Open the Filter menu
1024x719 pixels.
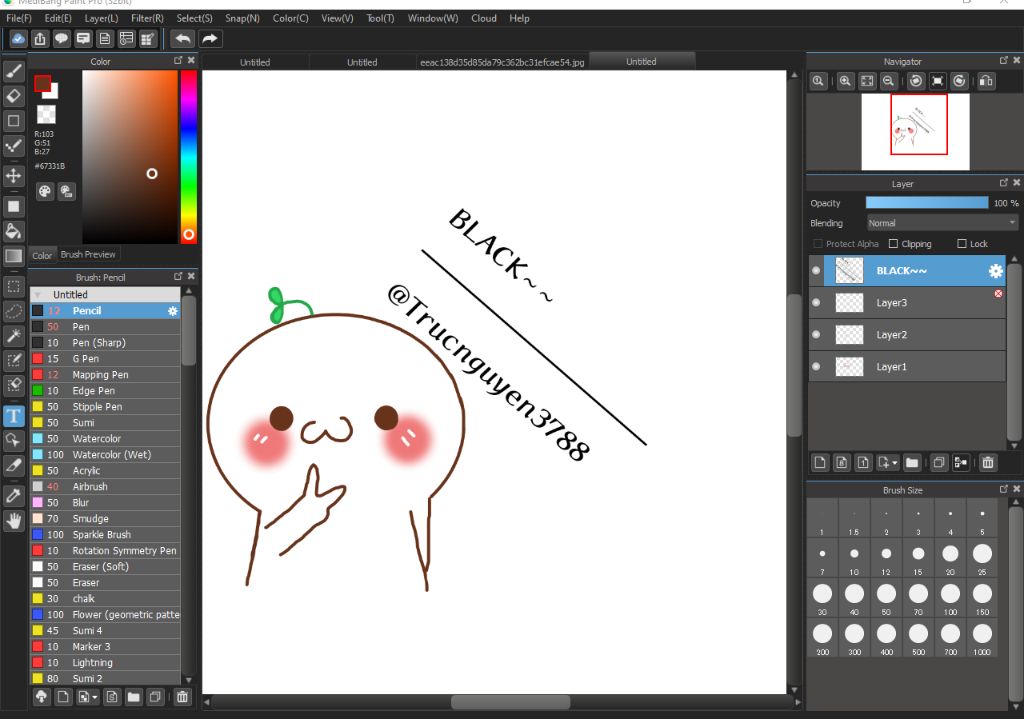click(147, 18)
